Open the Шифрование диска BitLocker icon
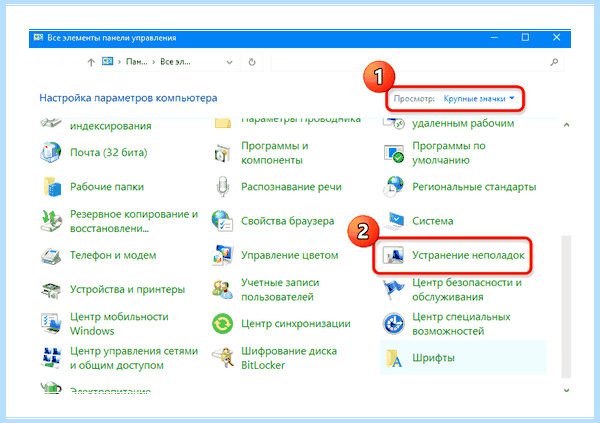Viewport: 600px width, 423px height. (223, 358)
